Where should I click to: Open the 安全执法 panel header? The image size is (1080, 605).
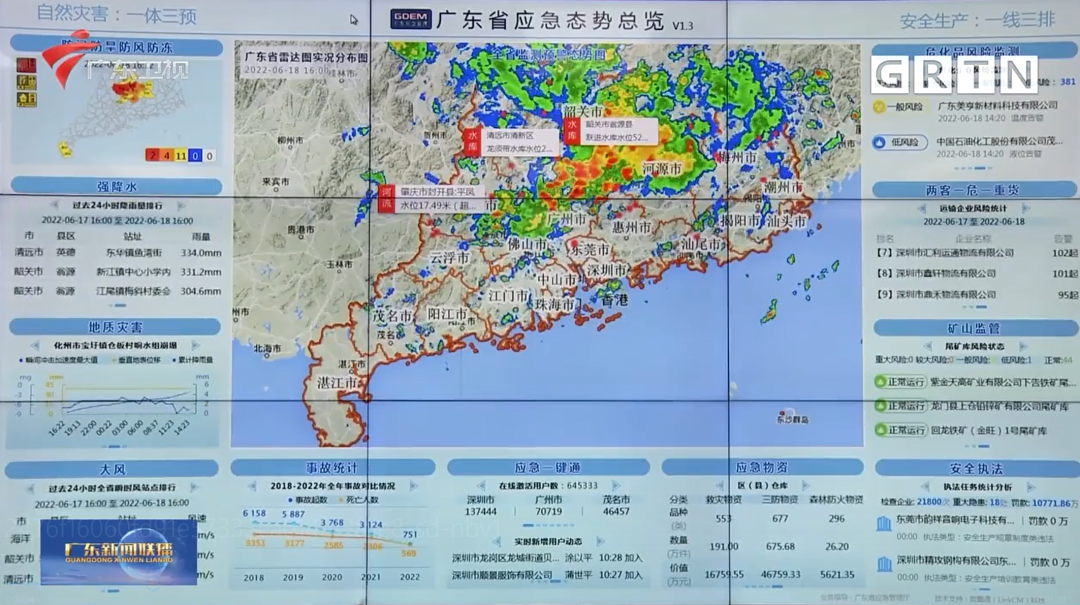pos(976,469)
